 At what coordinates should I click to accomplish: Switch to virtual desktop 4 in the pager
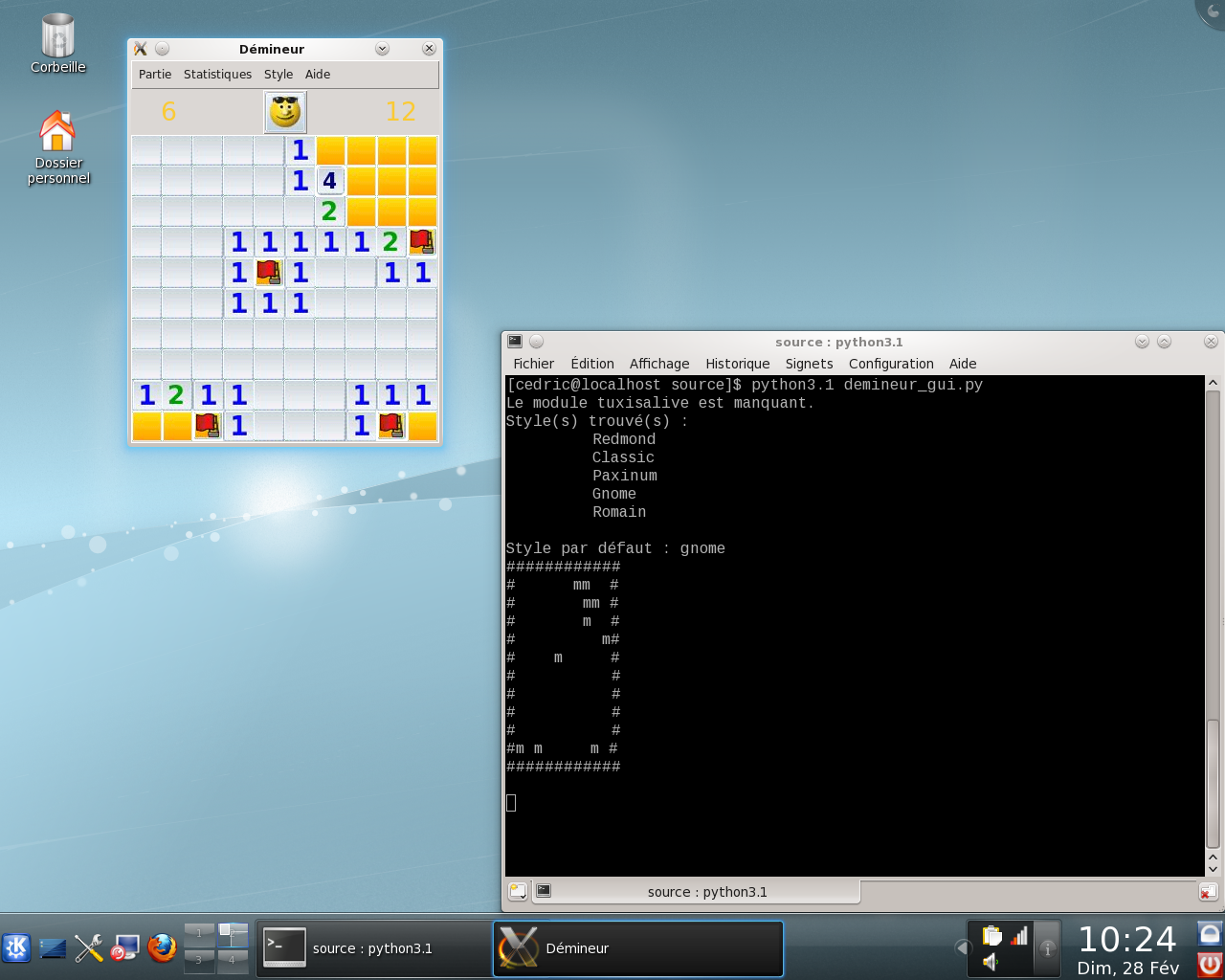click(233, 961)
